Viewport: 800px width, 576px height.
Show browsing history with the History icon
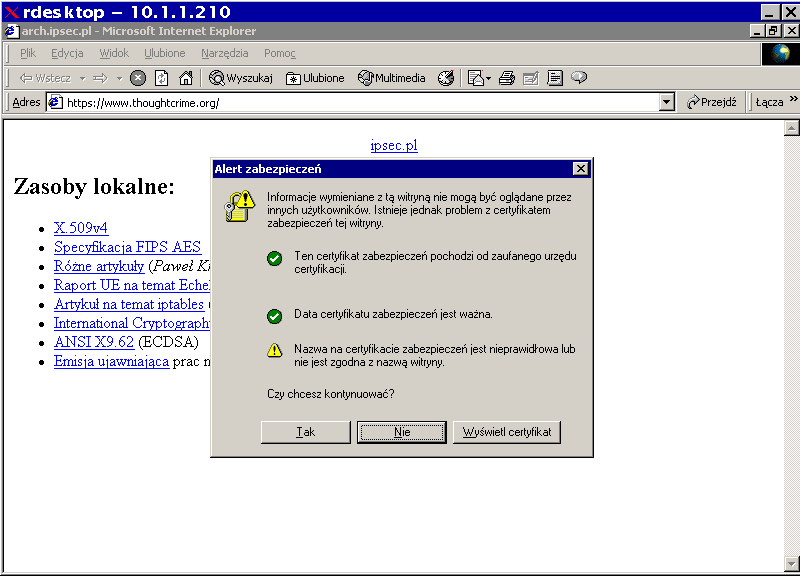tap(445, 78)
